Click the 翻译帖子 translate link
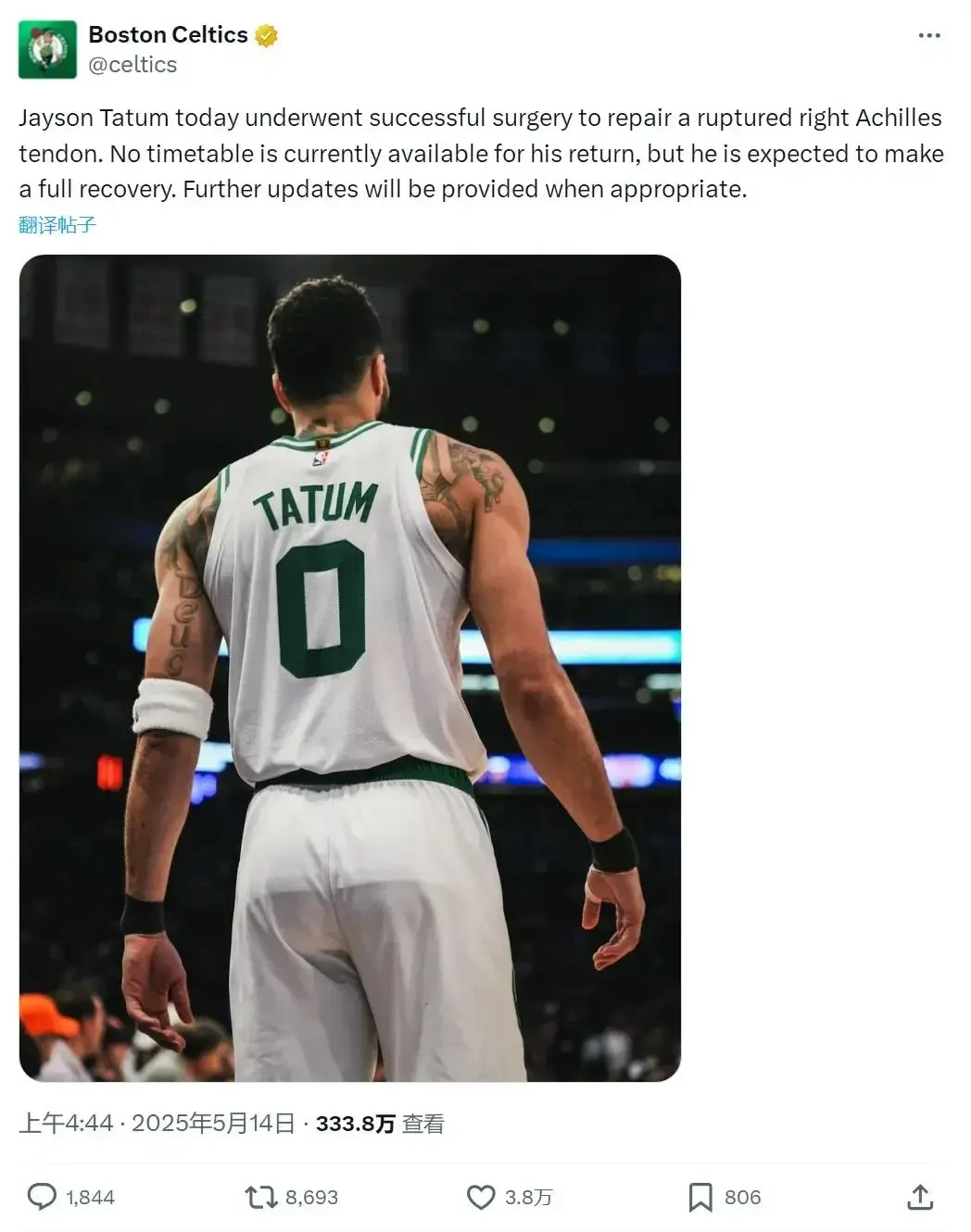971x1232 pixels. (x=57, y=225)
